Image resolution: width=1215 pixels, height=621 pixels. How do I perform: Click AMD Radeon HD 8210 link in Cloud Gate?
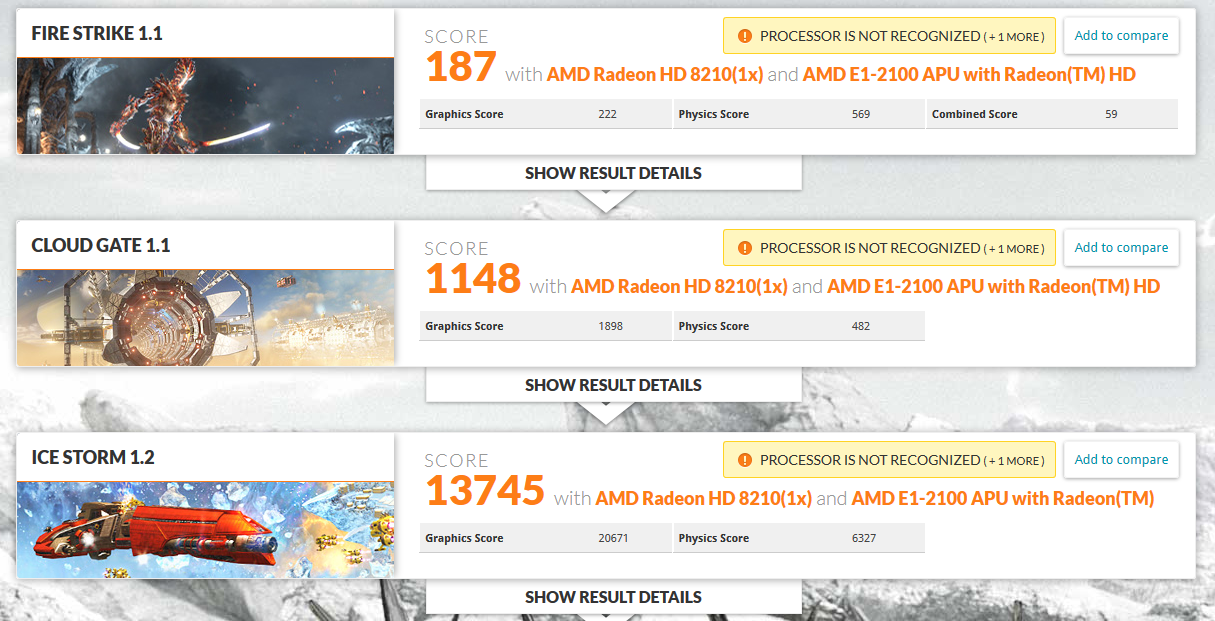click(679, 286)
